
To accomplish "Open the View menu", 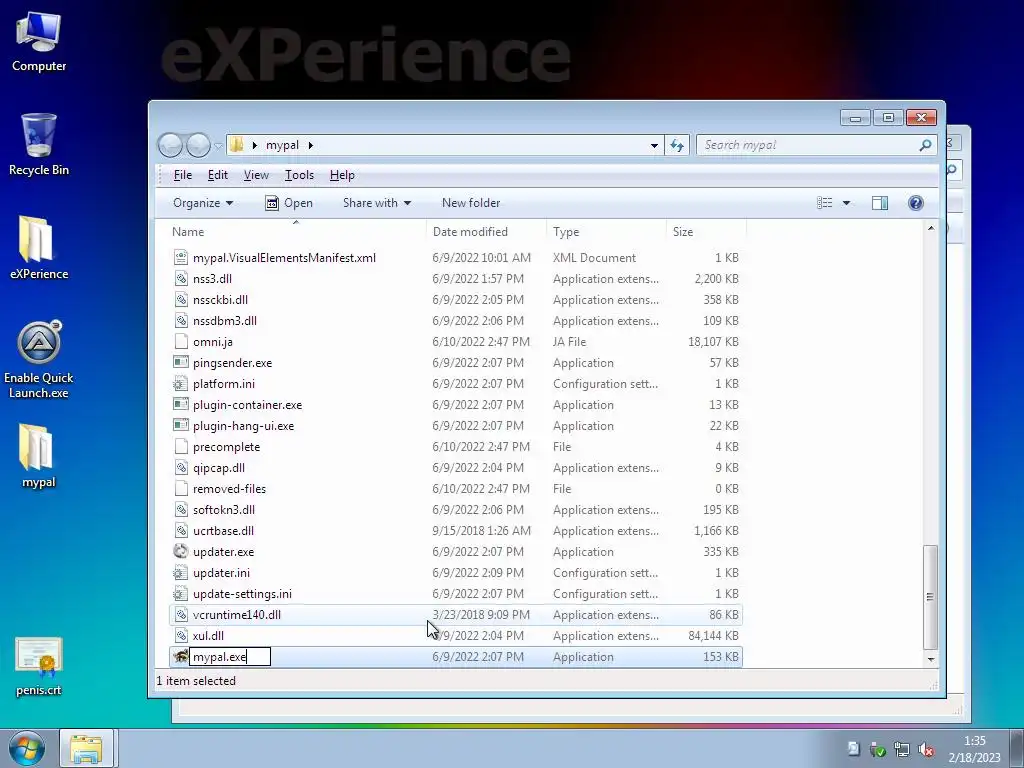I will (x=256, y=175).
